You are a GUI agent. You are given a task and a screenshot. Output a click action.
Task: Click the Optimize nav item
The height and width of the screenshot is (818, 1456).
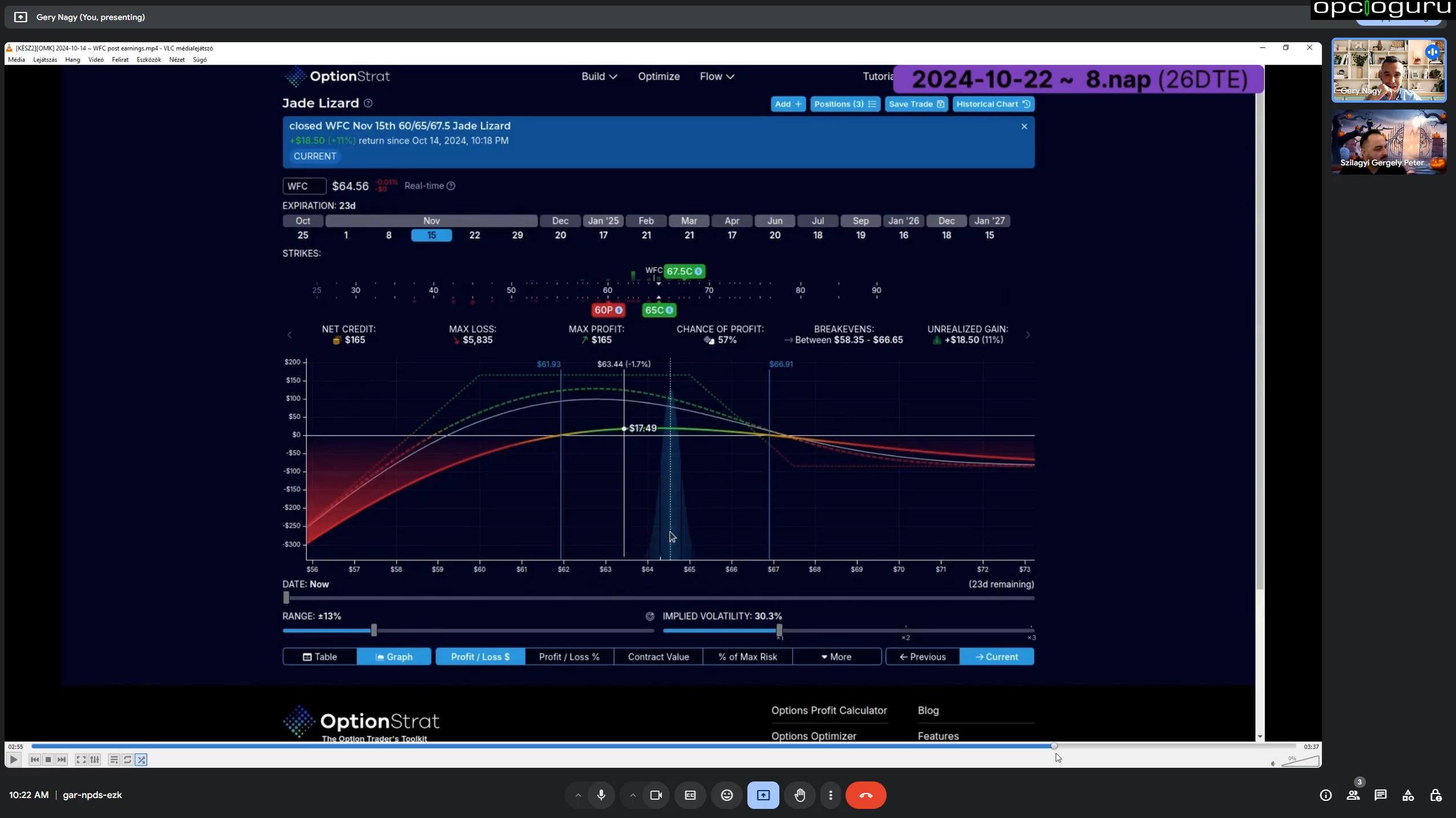(658, 76)
